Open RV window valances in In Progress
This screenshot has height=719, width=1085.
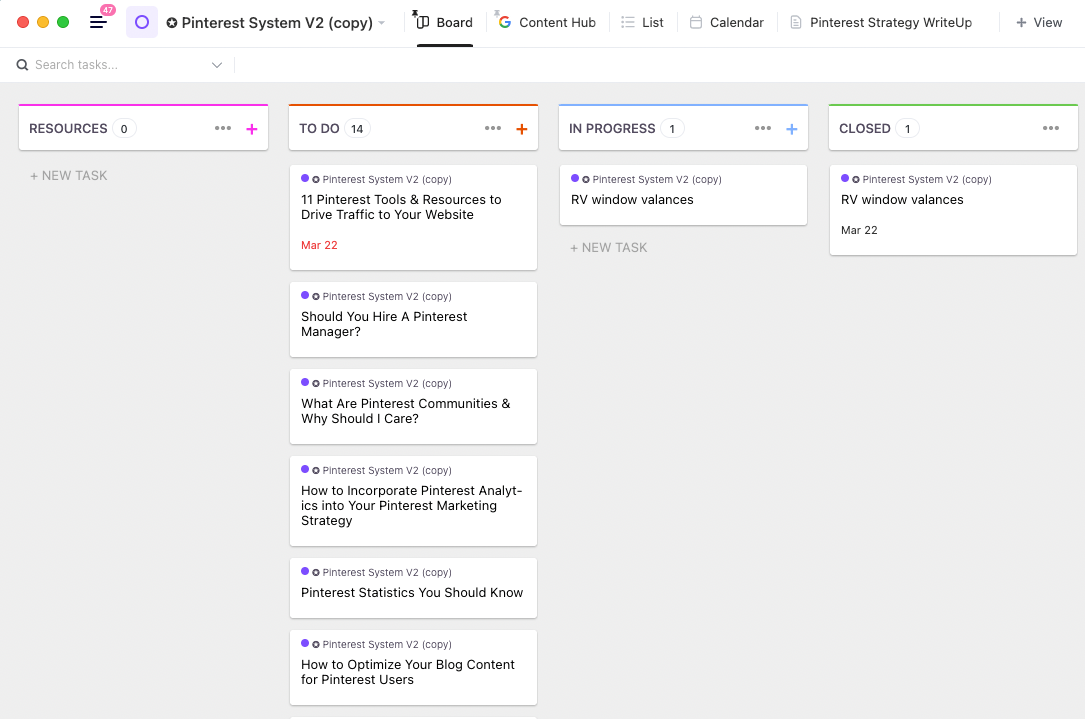pyautogui.click(x=683, y=195)
